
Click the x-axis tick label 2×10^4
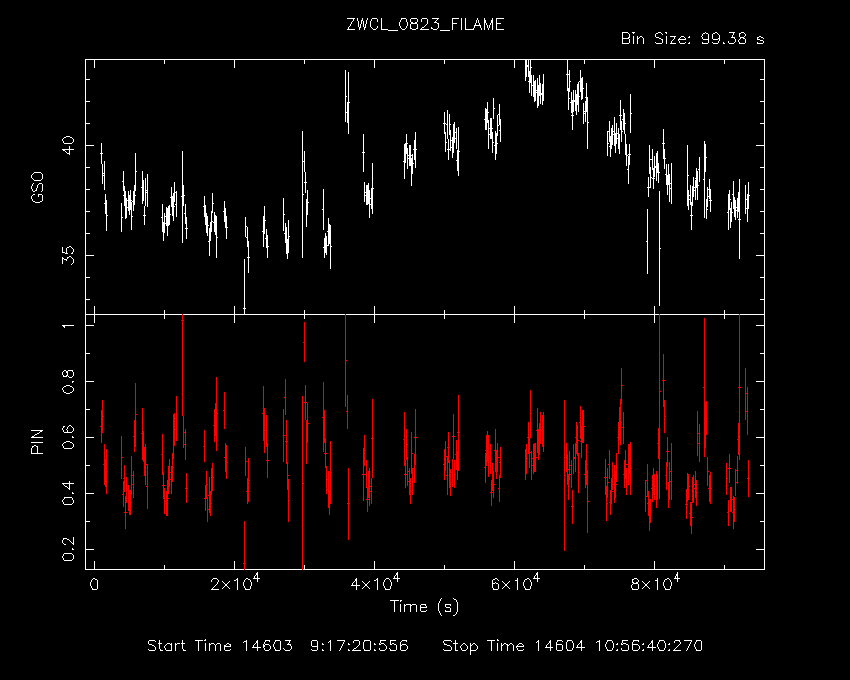[235, 583]
